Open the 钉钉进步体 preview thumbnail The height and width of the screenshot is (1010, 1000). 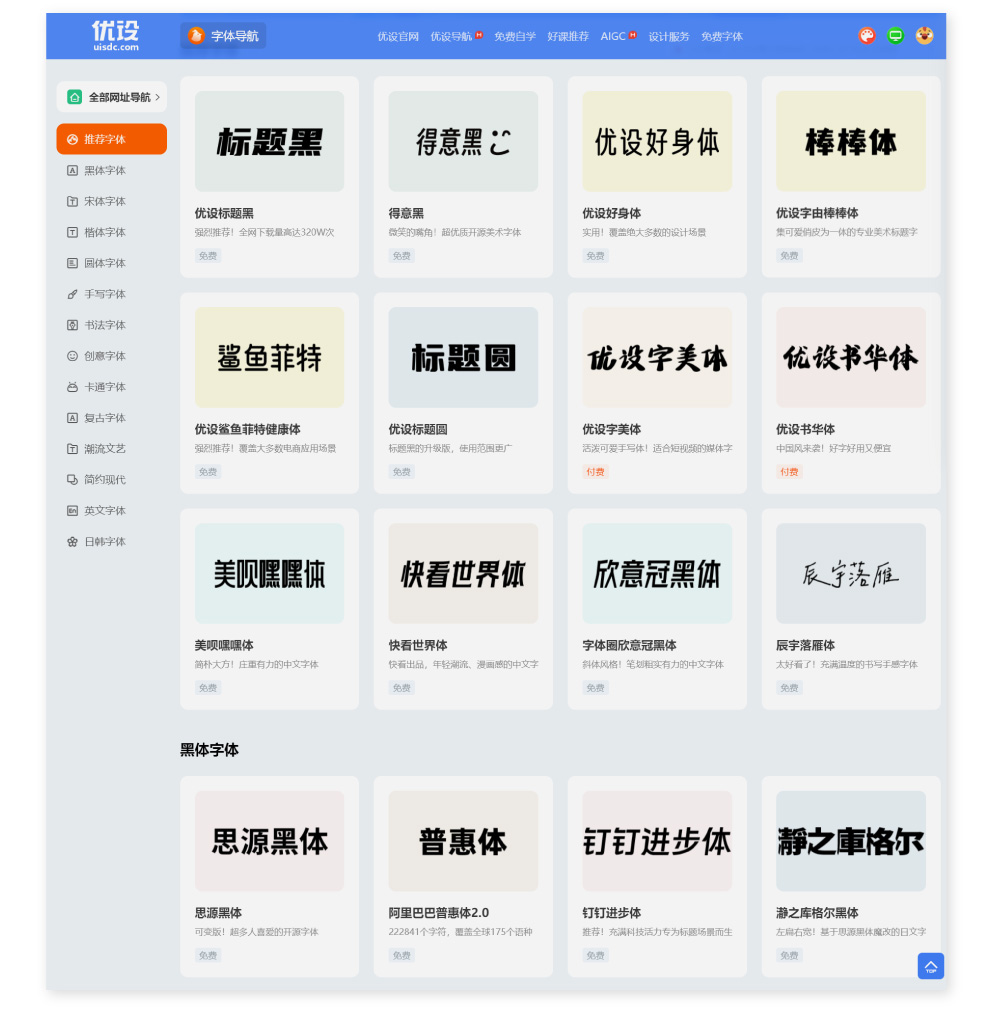tap(657, 841)
